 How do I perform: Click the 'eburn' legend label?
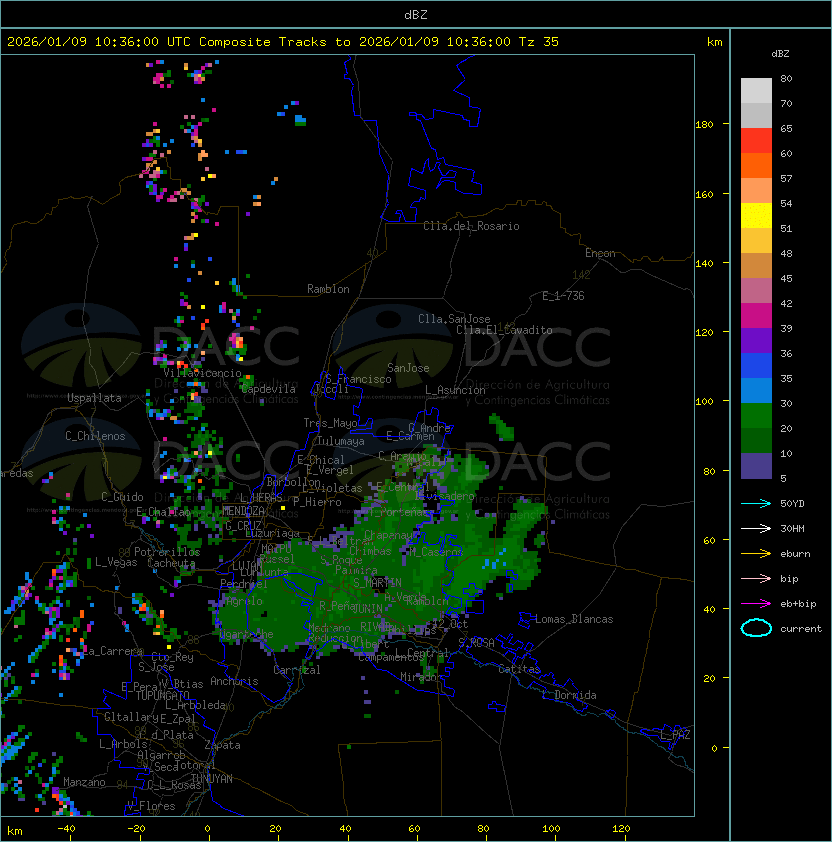(795, 554)
